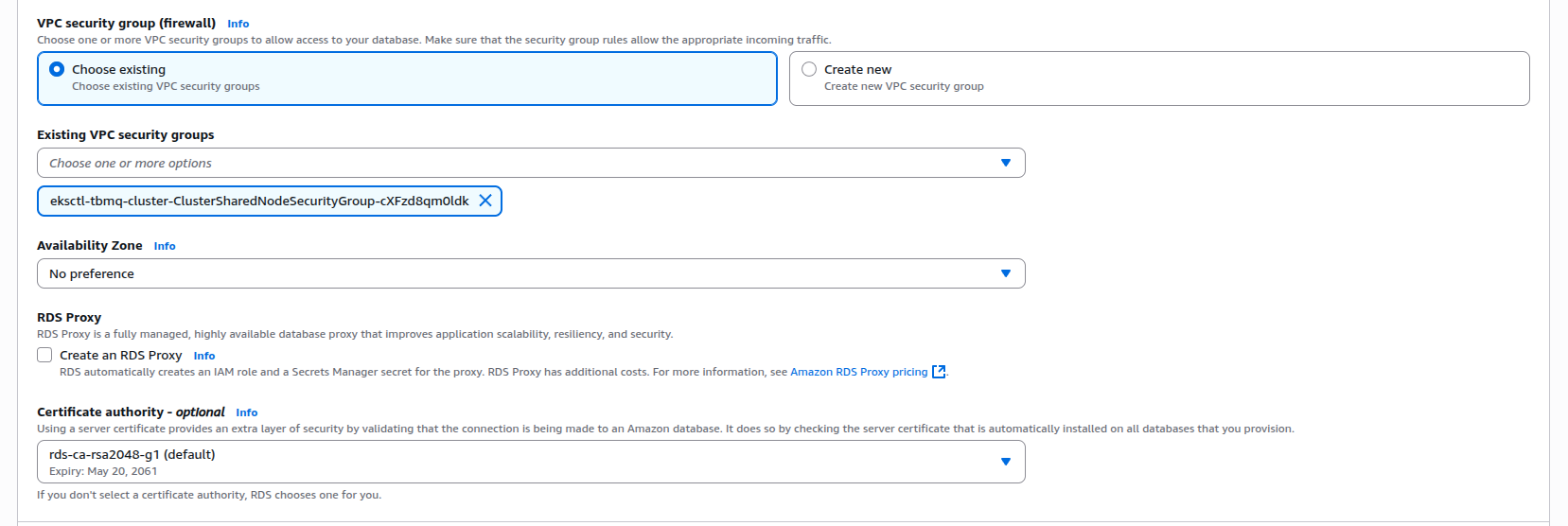The width and height of the screenshot is (1568, 526).
Task: Click the arrow icon on the security groups selector
Action: pos(1005,163)
